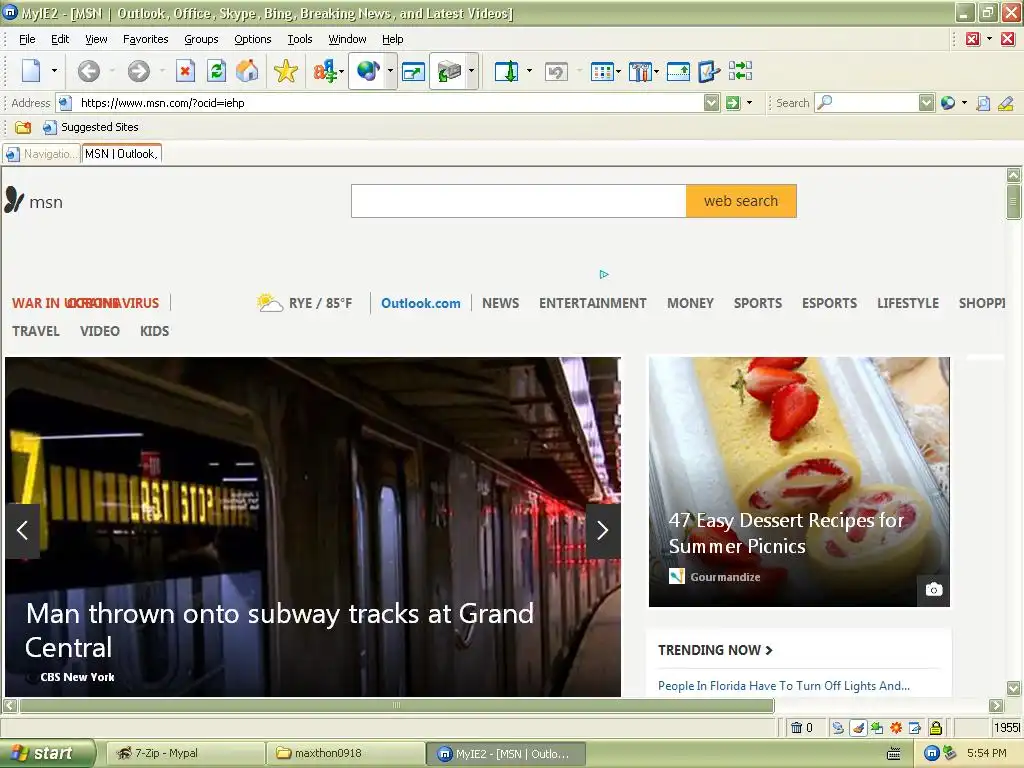1024x768 pixels.
Task: Open maxthon0918 folder from taskbar
Action: [346, 754]
